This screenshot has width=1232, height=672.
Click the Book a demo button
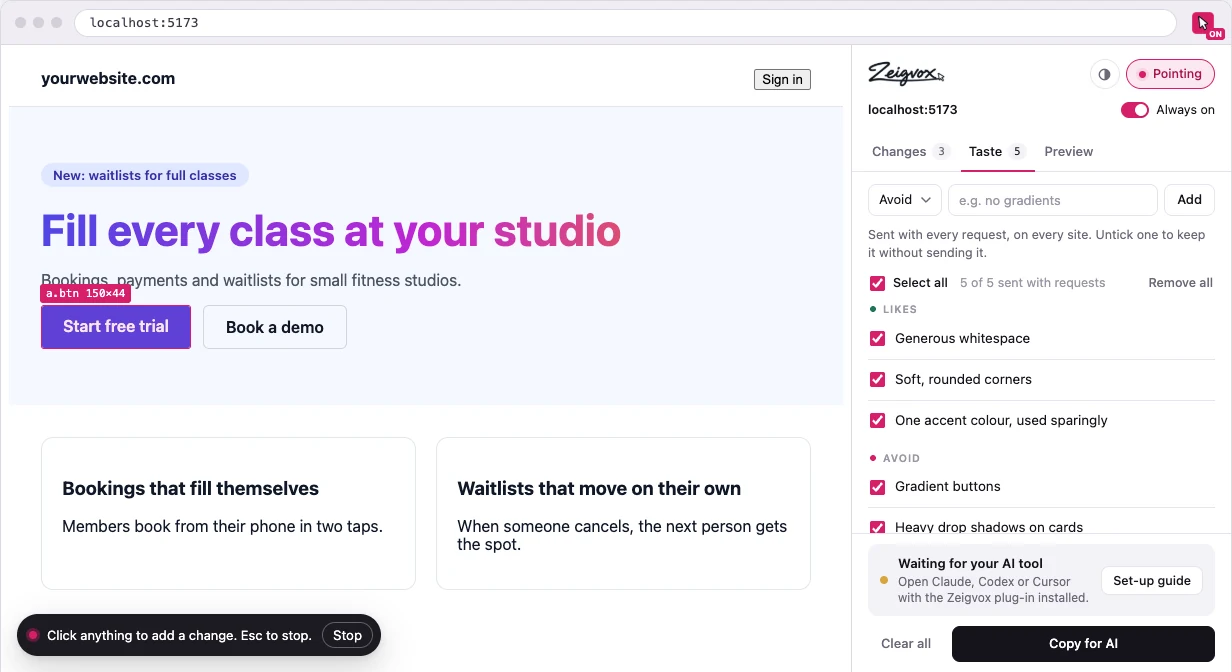tap(275, 327)
